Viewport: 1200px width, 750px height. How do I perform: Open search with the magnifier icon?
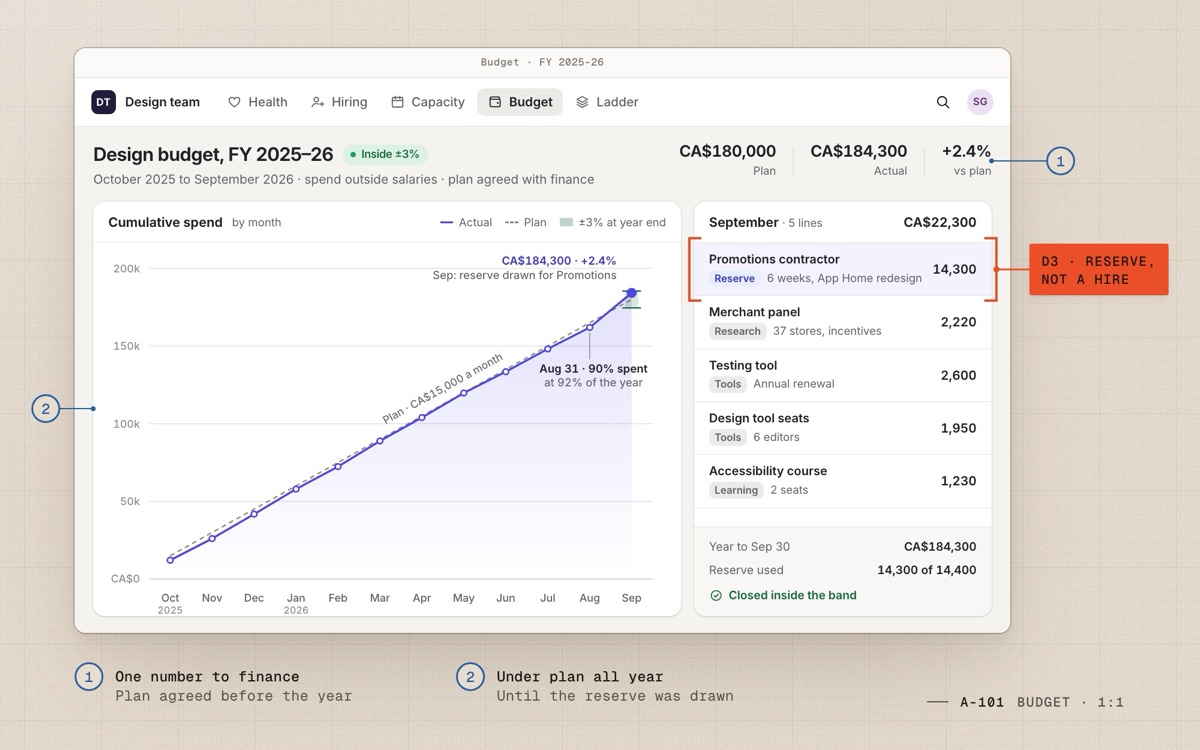click(x=943, y=102)
